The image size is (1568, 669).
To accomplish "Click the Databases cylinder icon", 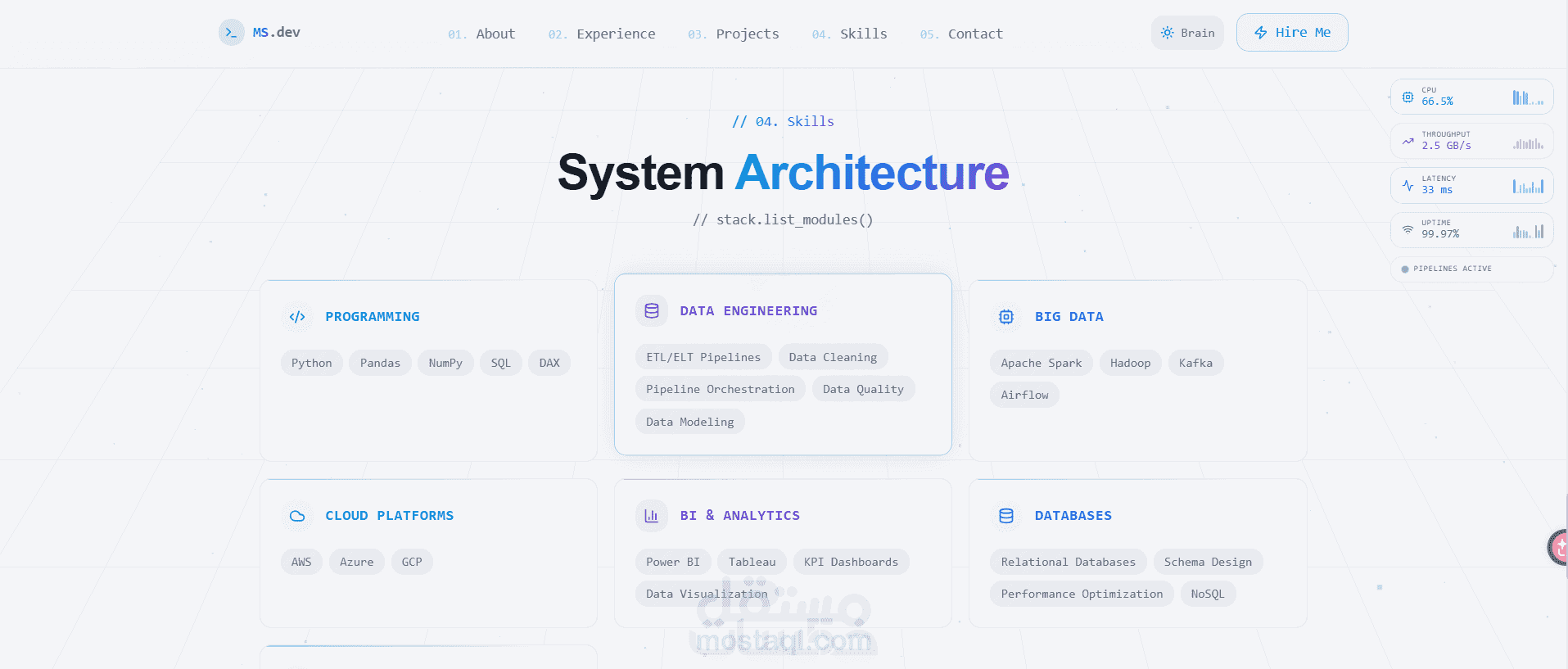I will [x=1006, y=516].
